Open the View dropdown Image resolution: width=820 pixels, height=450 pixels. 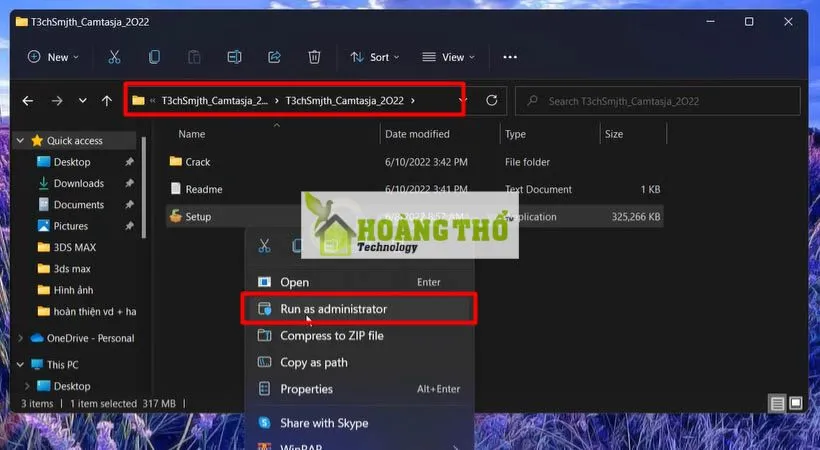448,57
